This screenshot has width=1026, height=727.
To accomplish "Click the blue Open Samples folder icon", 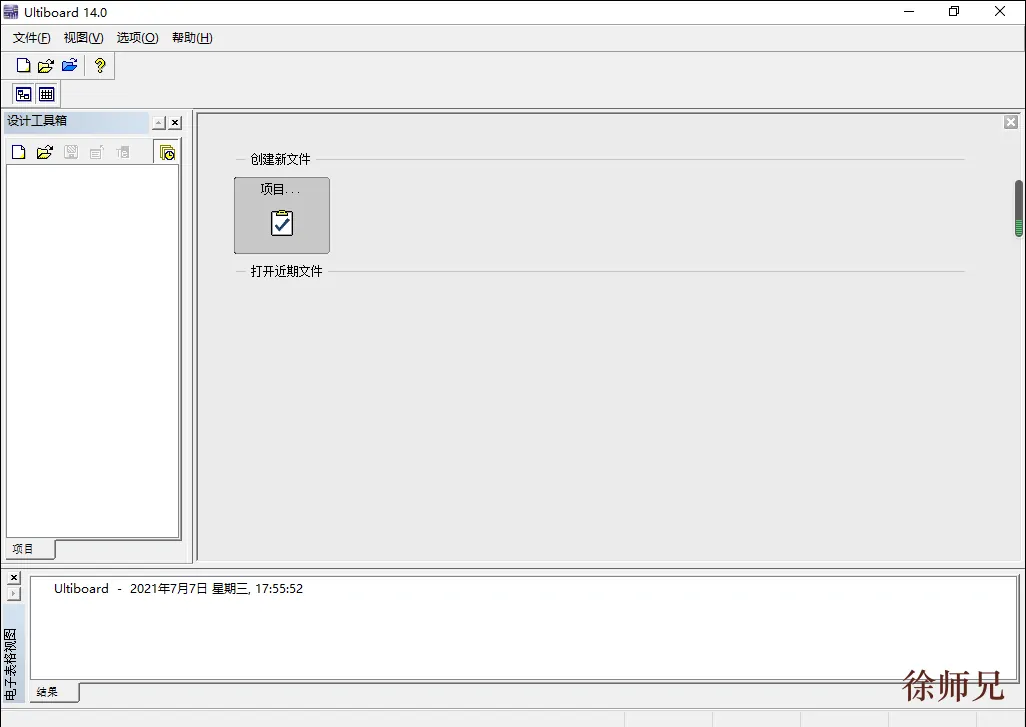I will pos(69,65).
